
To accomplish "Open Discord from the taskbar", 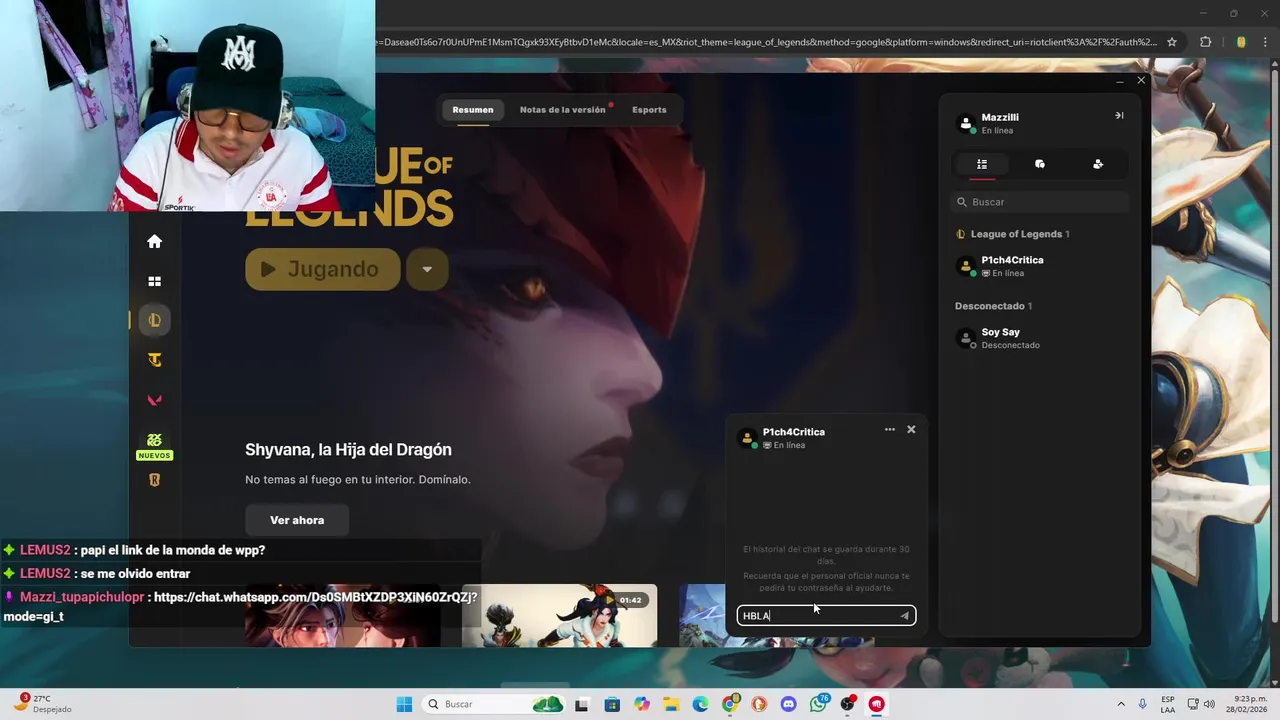I will (x=789, y=705).
